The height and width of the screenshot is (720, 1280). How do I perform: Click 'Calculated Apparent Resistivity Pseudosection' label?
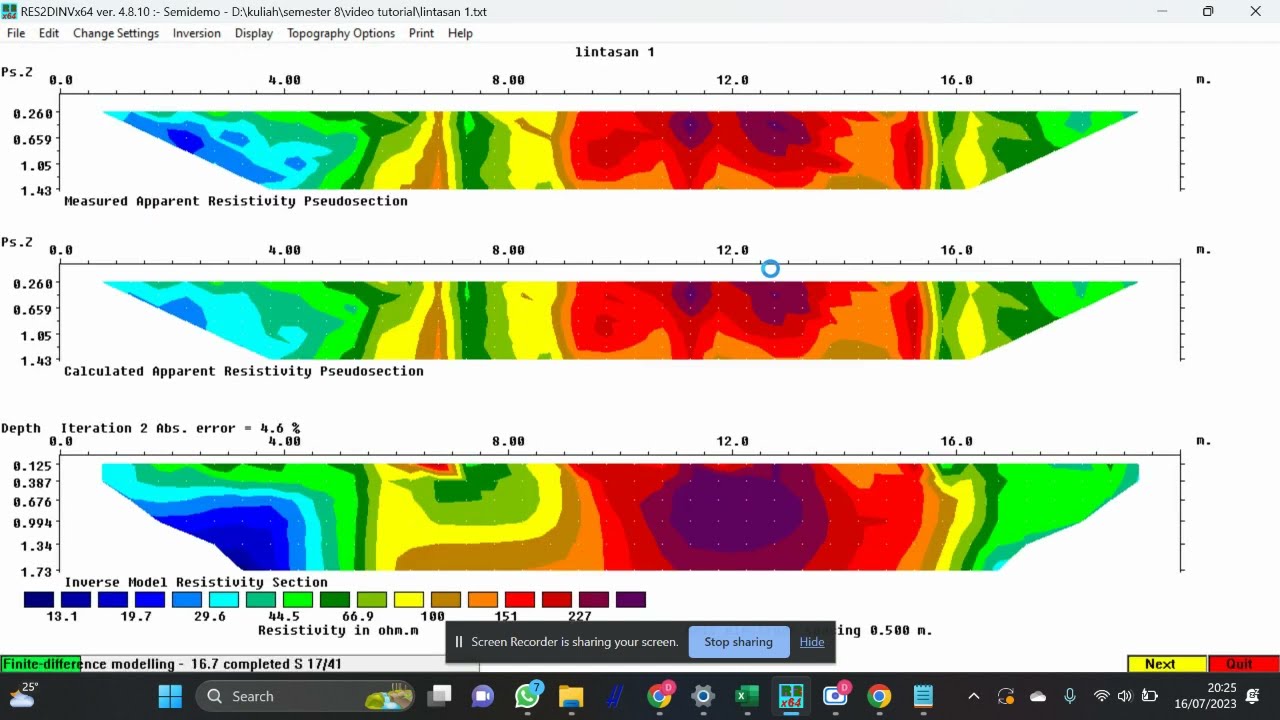[x=244, y=371]
